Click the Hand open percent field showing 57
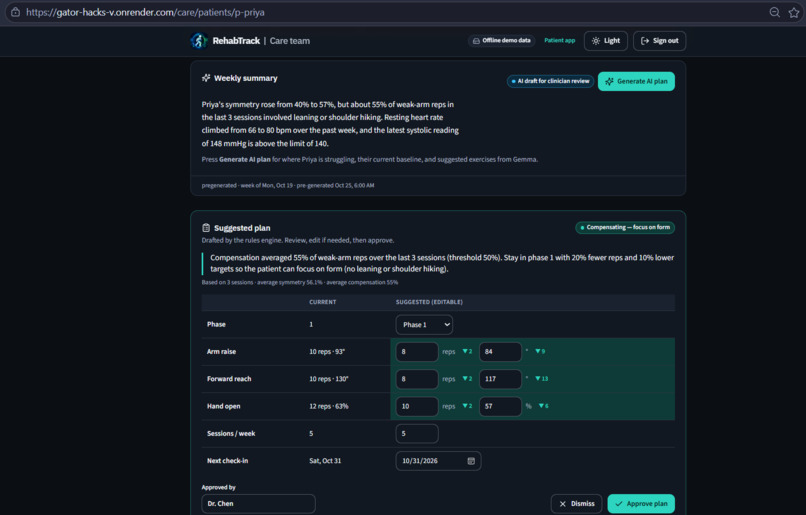The width and height of the screenshot is (806, 515). (500, 406)
